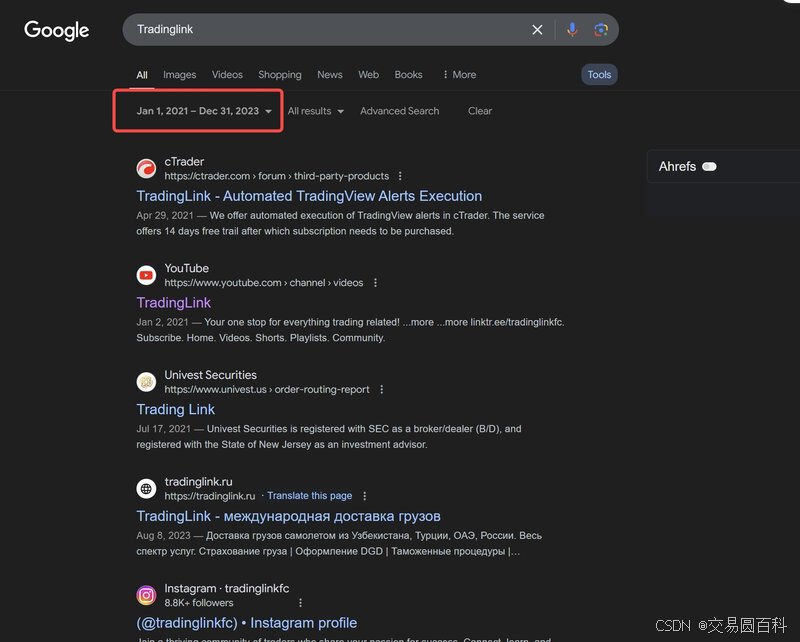This screenshot has width=800, height=642.
Task: Start voice search with the microphone icon
Action: tap(572, 30)
